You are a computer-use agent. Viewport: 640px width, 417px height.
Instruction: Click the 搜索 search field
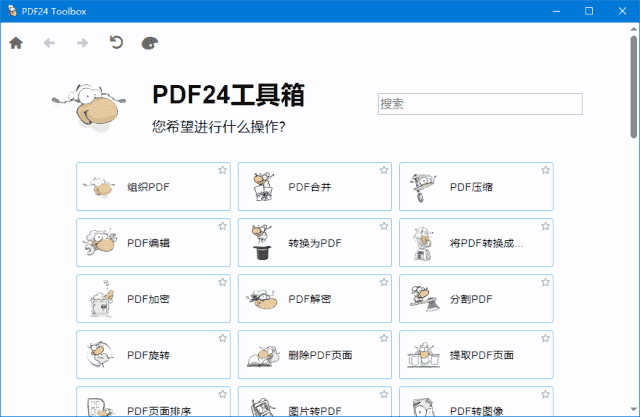[480, 104]
